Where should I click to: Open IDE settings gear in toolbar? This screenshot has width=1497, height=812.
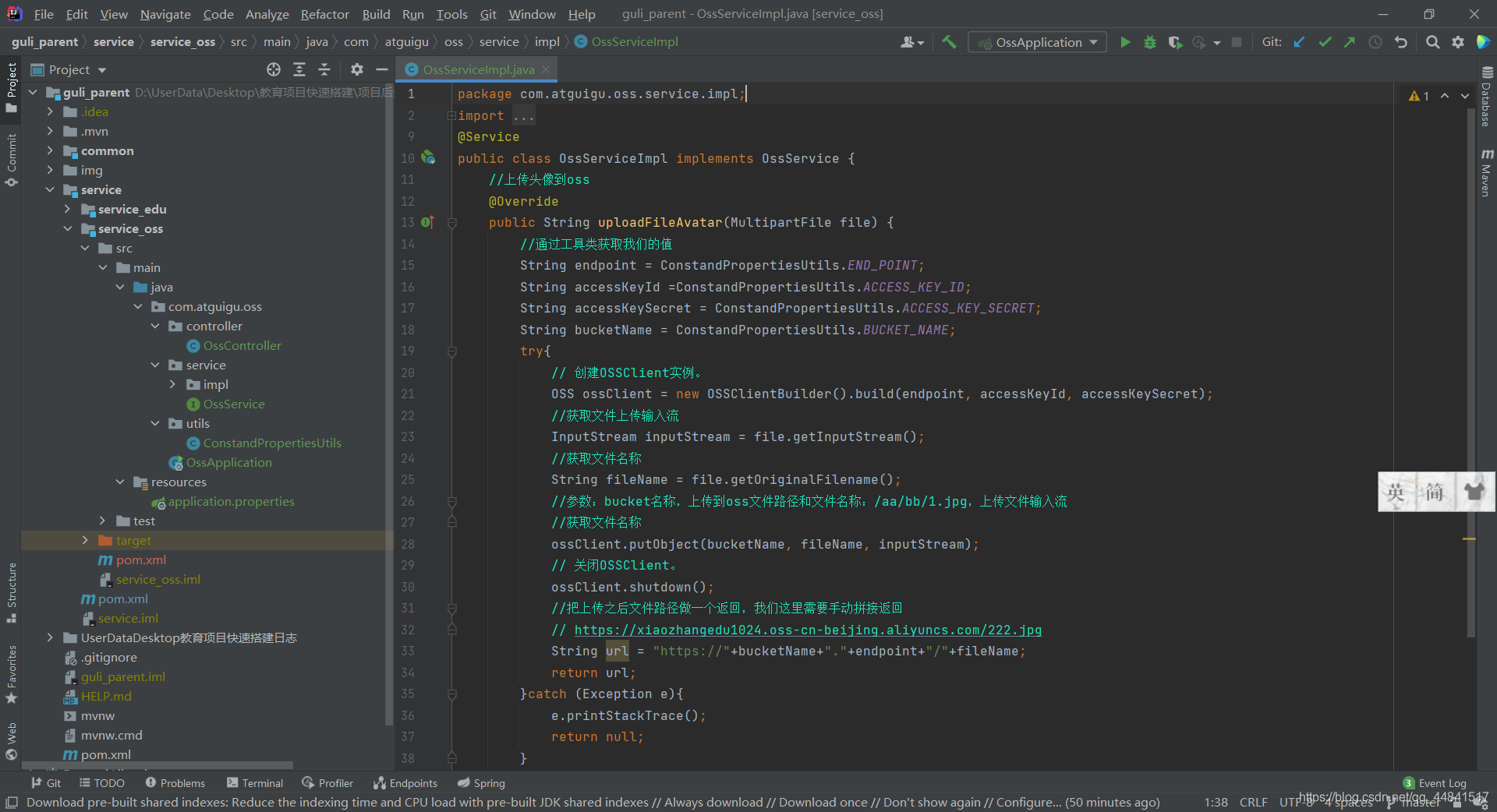coord(1458,42)
